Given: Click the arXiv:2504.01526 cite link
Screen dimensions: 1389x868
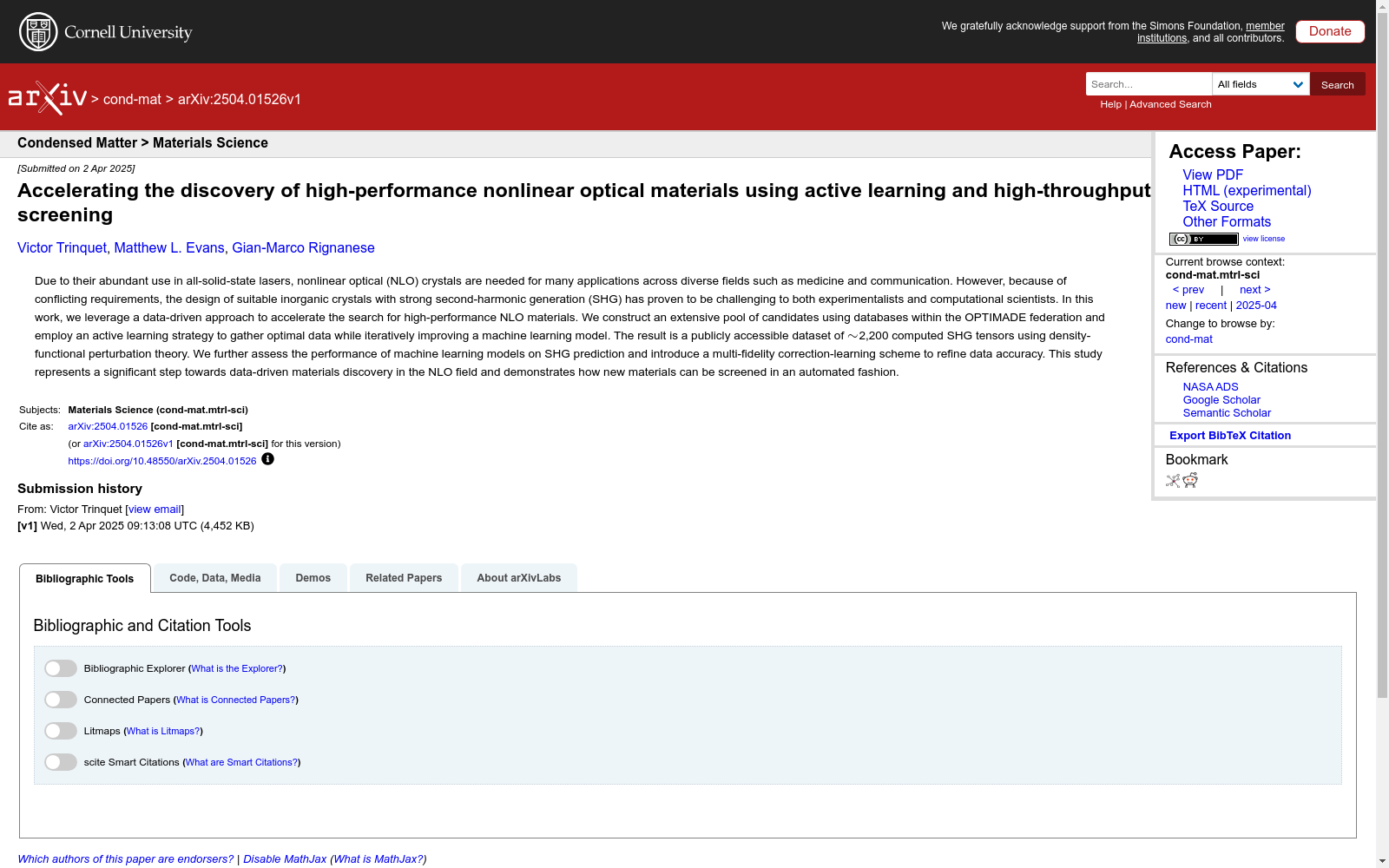Looking at the screenshot, I should (x=108, y=427).
